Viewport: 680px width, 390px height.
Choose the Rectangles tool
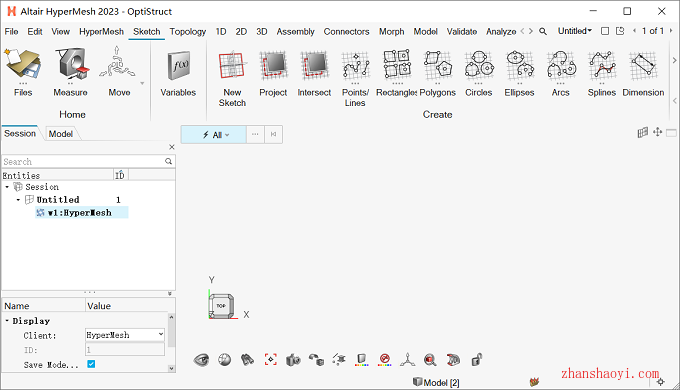pos(396,72)
